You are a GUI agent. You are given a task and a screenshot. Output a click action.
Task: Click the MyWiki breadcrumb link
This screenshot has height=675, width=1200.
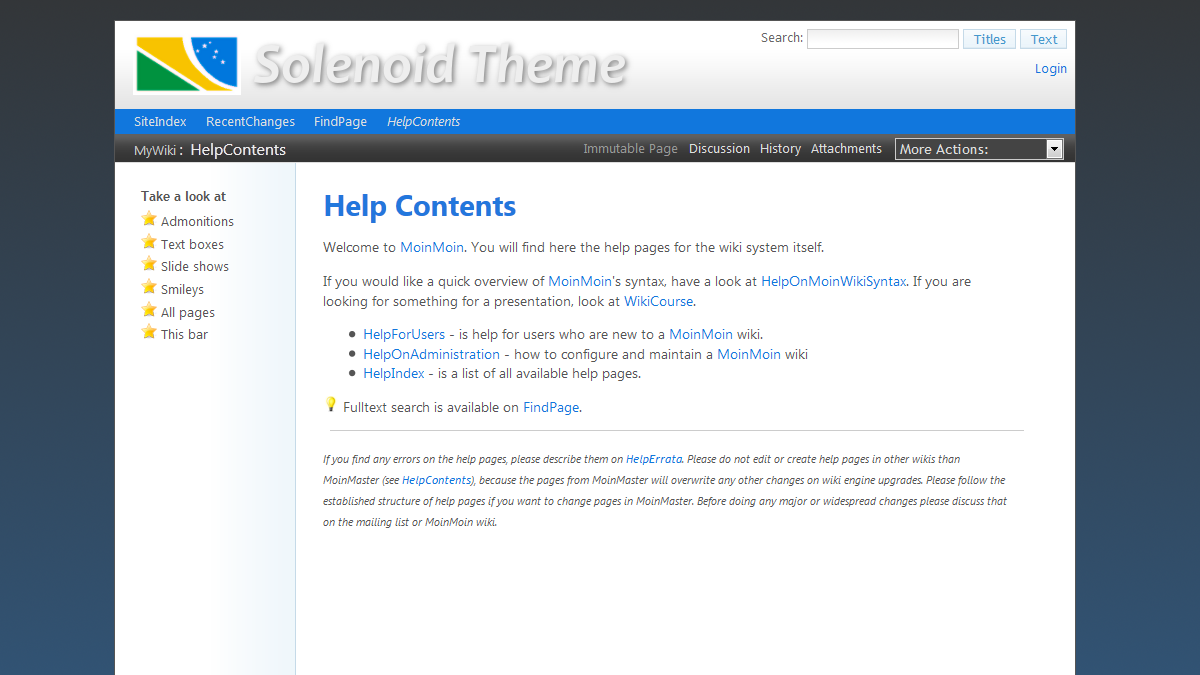pos(155,151)
